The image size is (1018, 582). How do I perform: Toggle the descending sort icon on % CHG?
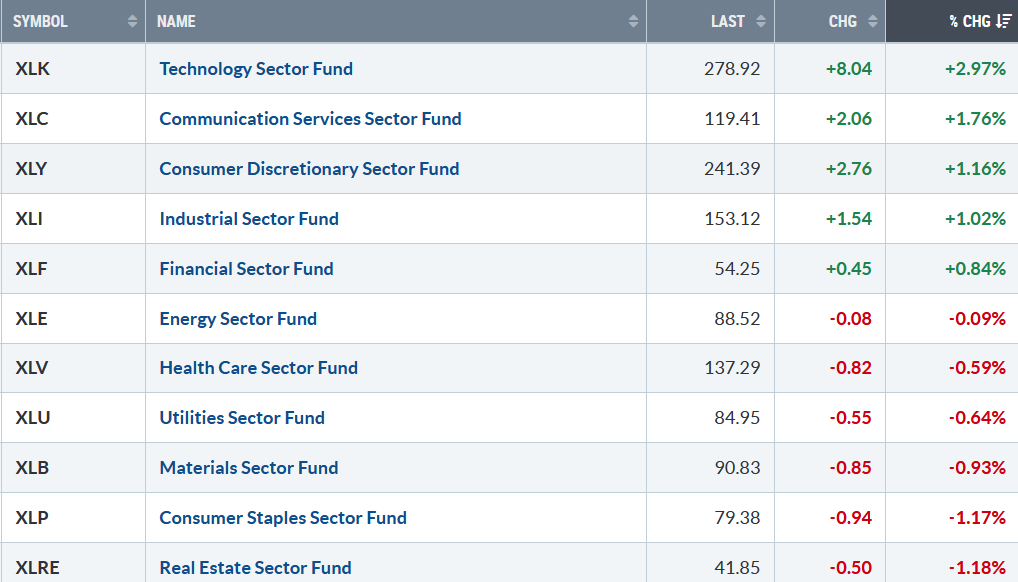tap(1004, 21)
